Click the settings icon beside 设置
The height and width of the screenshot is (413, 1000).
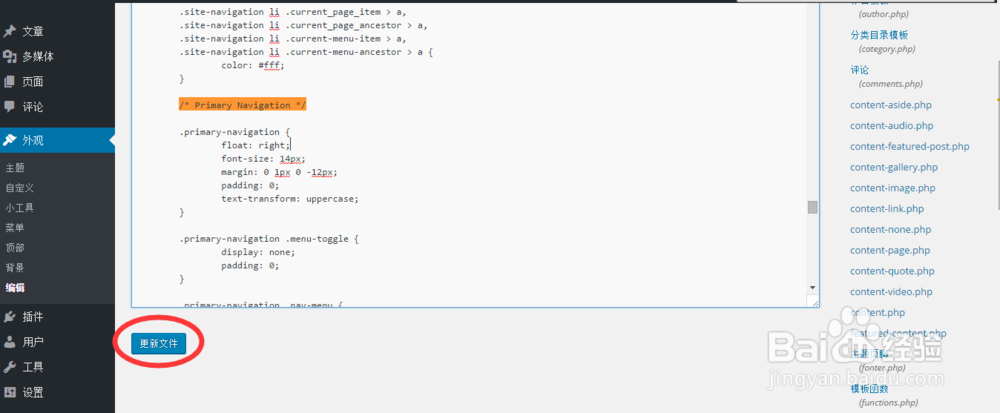(10, 392)
